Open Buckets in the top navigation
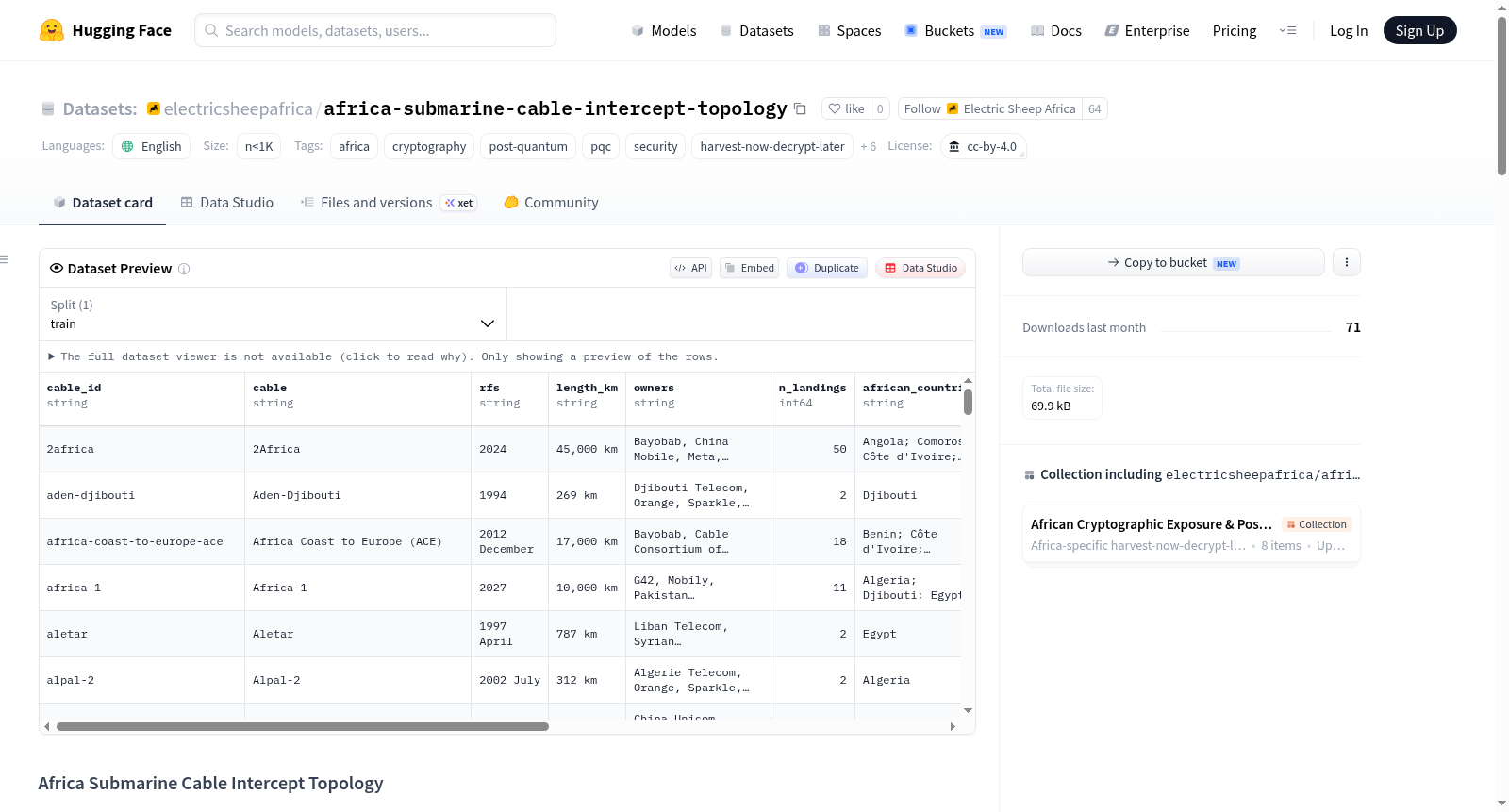 tap(955, 30)
